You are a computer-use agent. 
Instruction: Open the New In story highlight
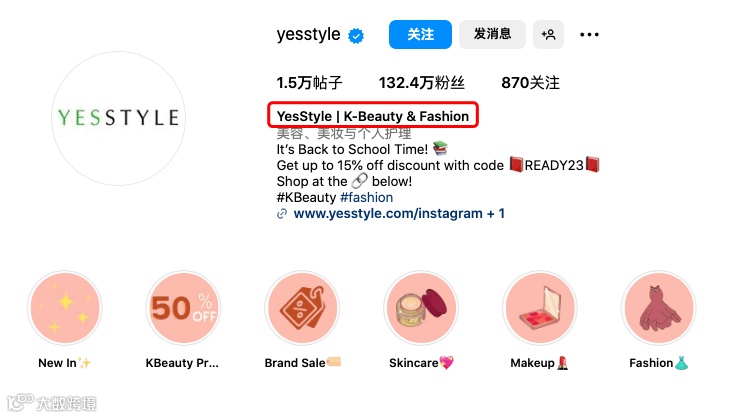[65, 308]
